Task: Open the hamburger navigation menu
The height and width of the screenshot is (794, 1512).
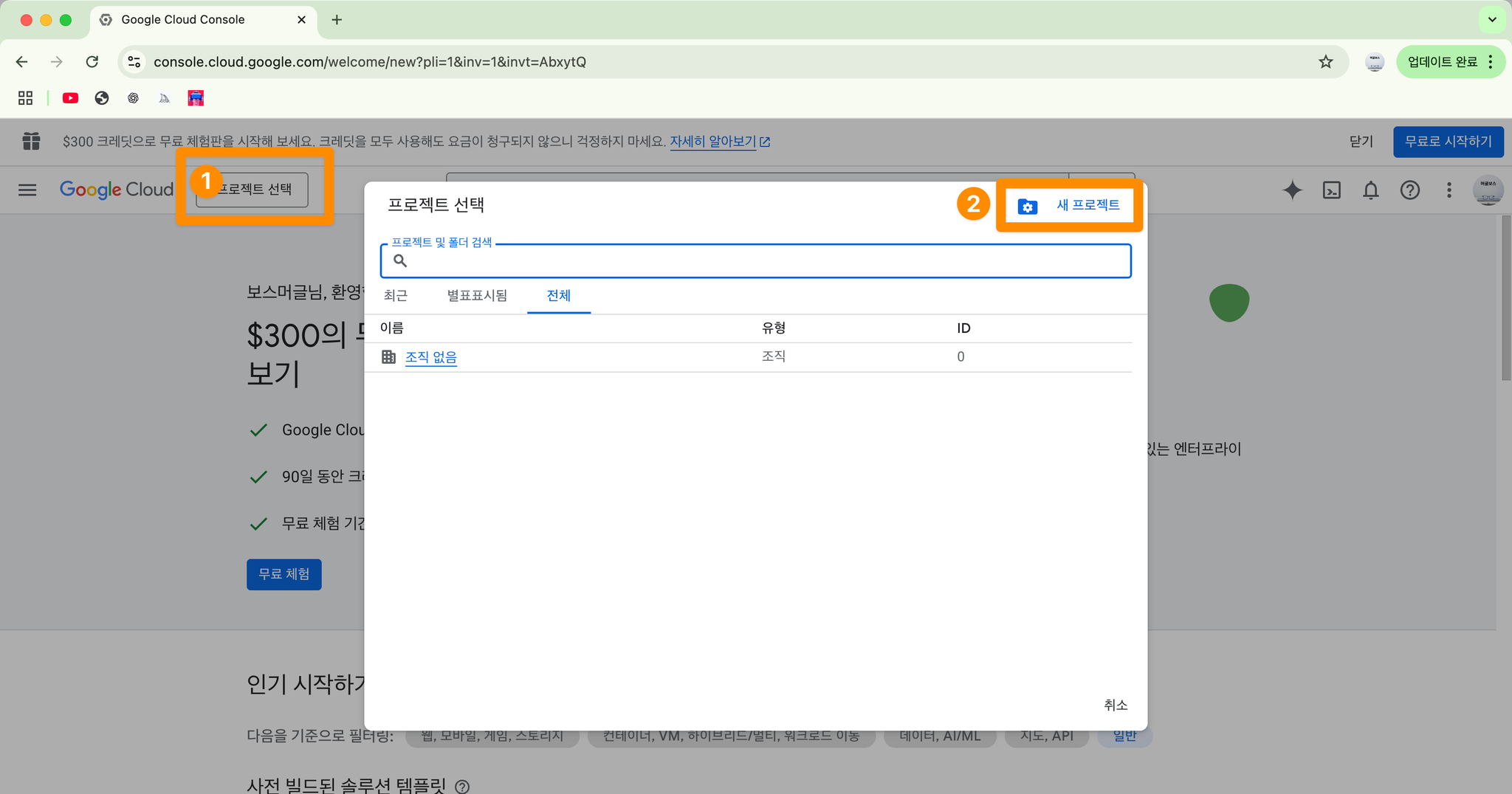Action: click(27, 190)
